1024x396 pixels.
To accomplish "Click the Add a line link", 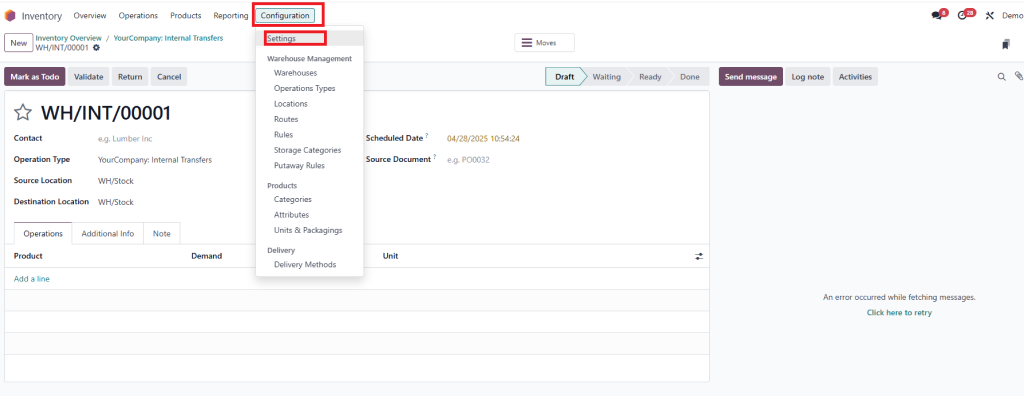I will click(x=31, y=279).
